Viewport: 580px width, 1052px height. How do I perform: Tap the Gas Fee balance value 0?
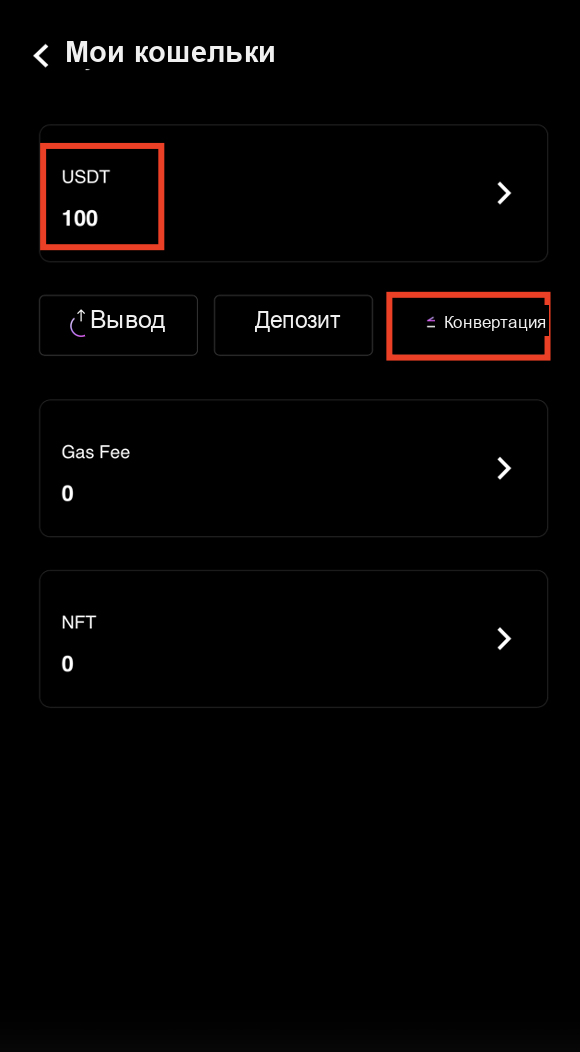pos(67,494)
